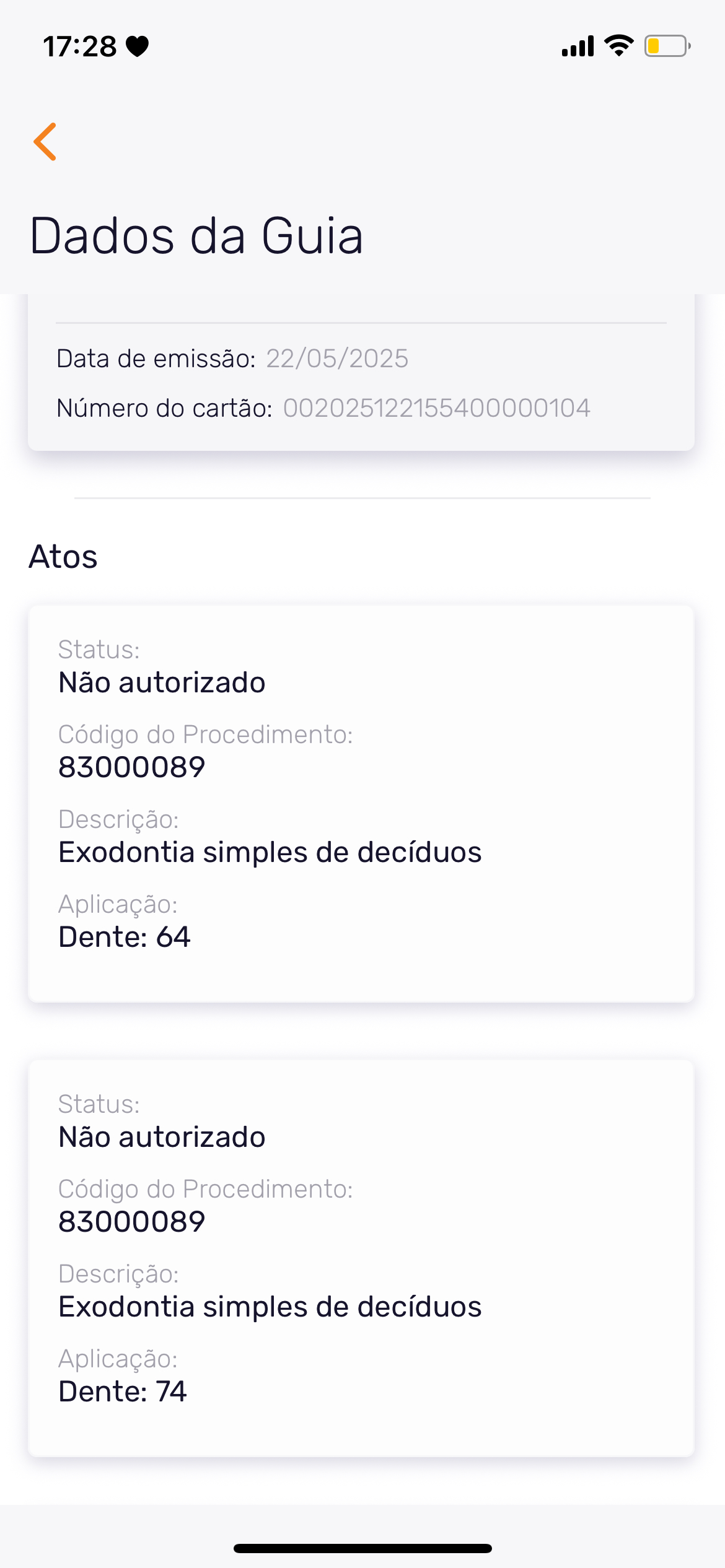Tap second Exodontia simples de decíduos description
The image size is (725, 1568).
[x=270, y=1307]
